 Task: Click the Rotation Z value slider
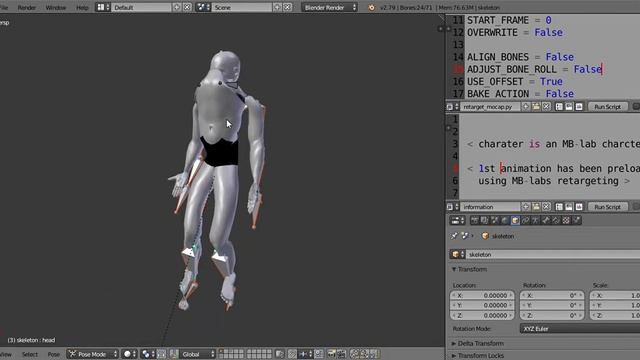[552, 316]
